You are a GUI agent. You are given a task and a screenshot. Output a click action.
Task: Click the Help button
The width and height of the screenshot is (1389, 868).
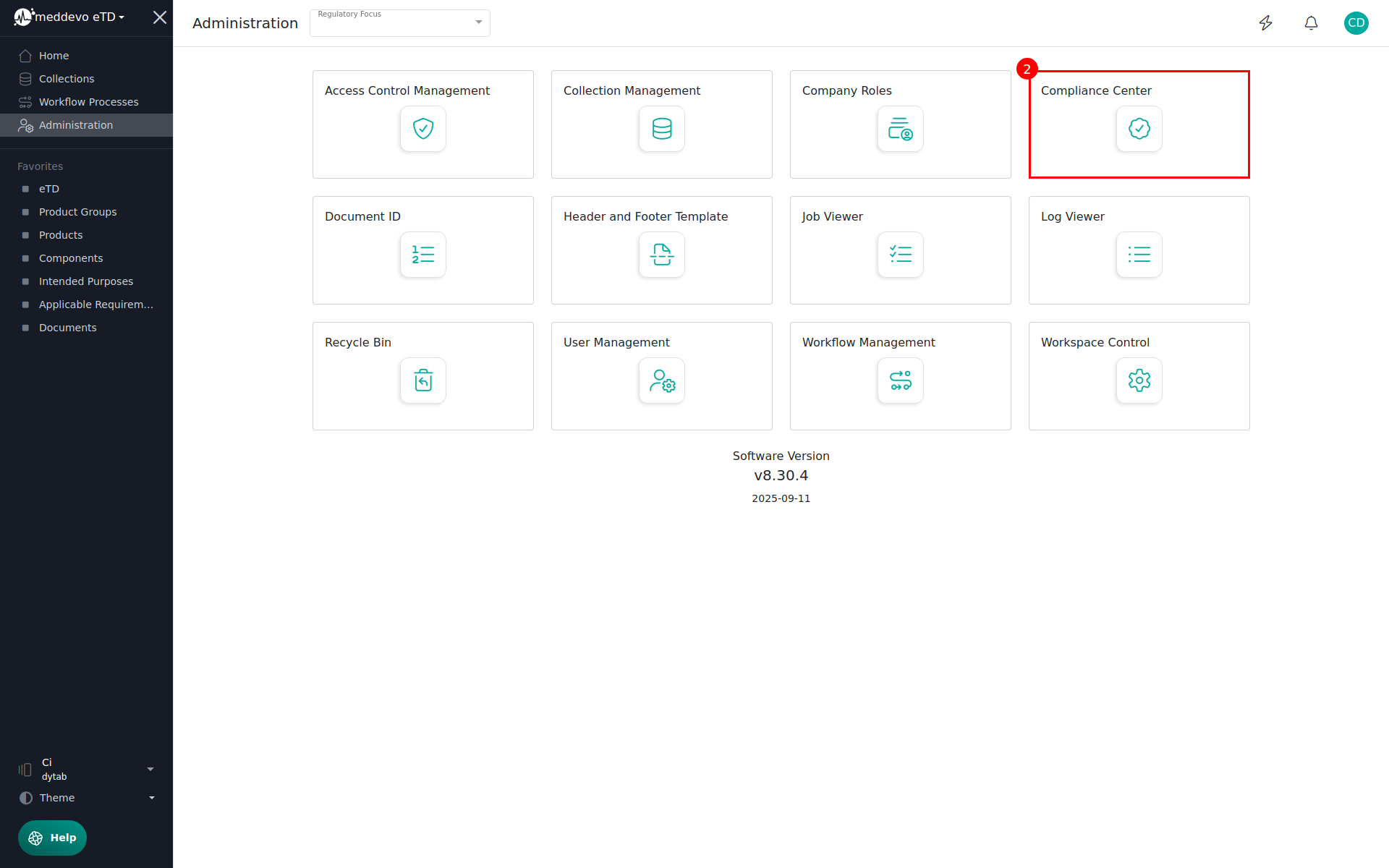(52, 838)
